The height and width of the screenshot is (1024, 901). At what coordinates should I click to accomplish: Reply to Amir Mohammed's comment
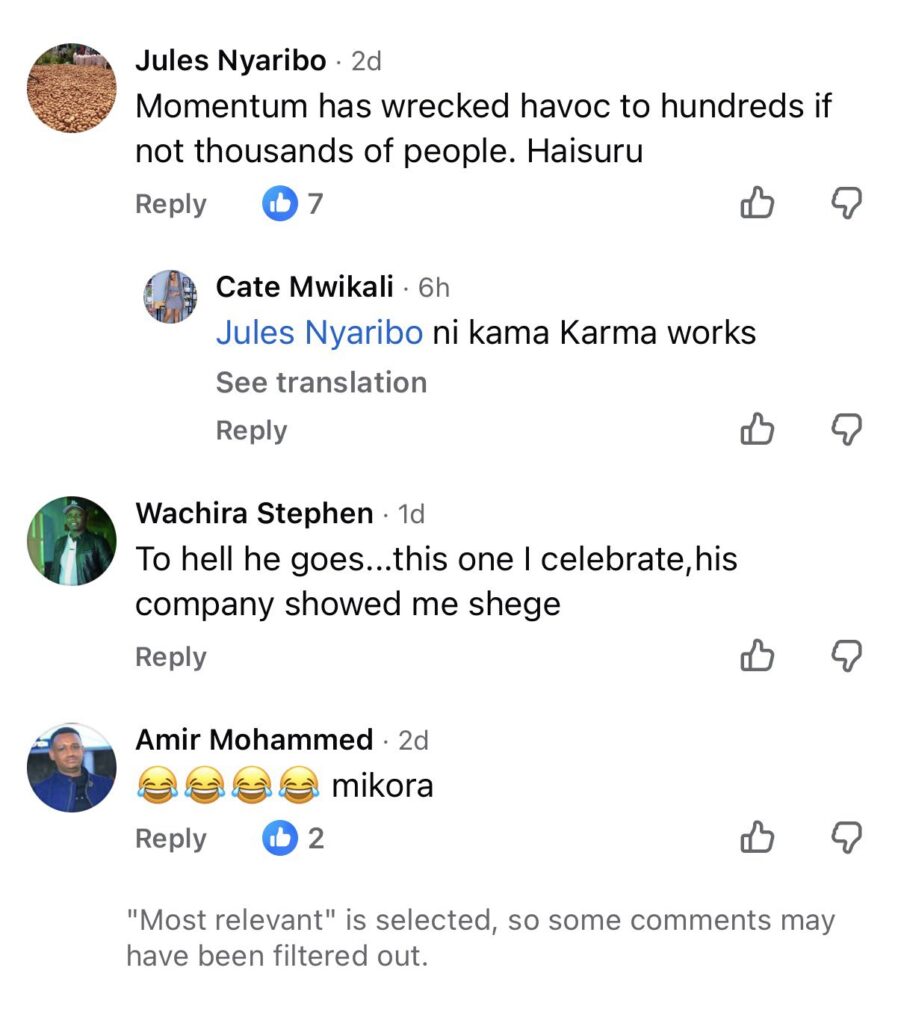tap(171, 839)
